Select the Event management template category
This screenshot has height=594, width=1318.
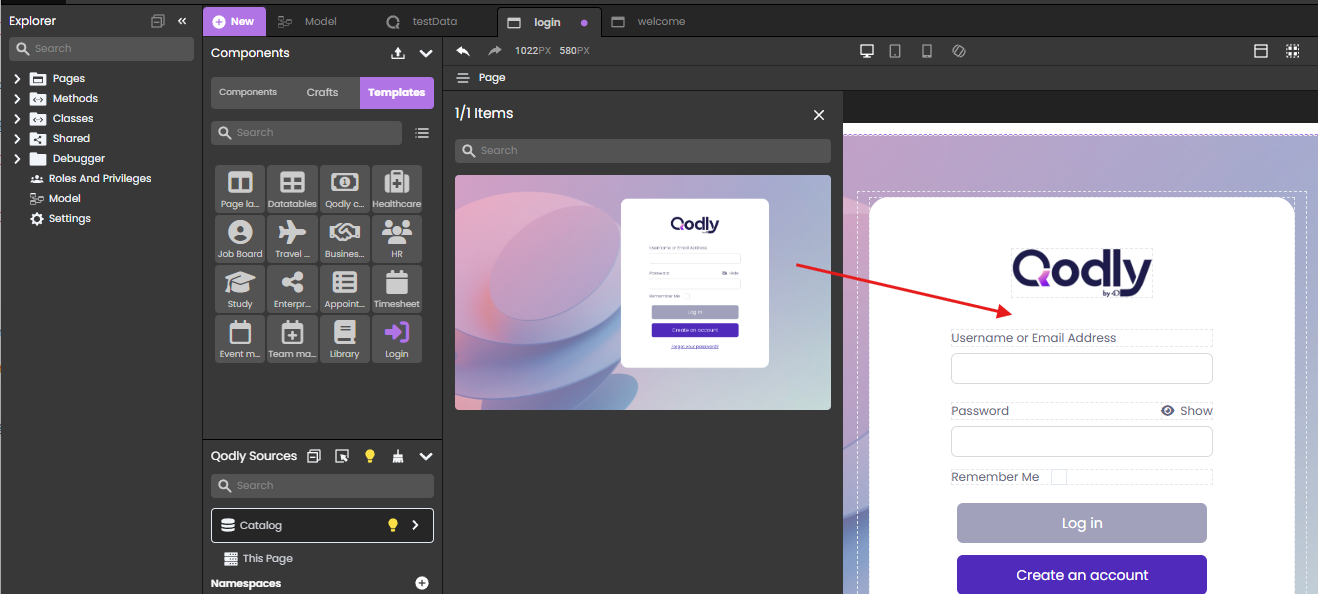click(x=240, y=339)
